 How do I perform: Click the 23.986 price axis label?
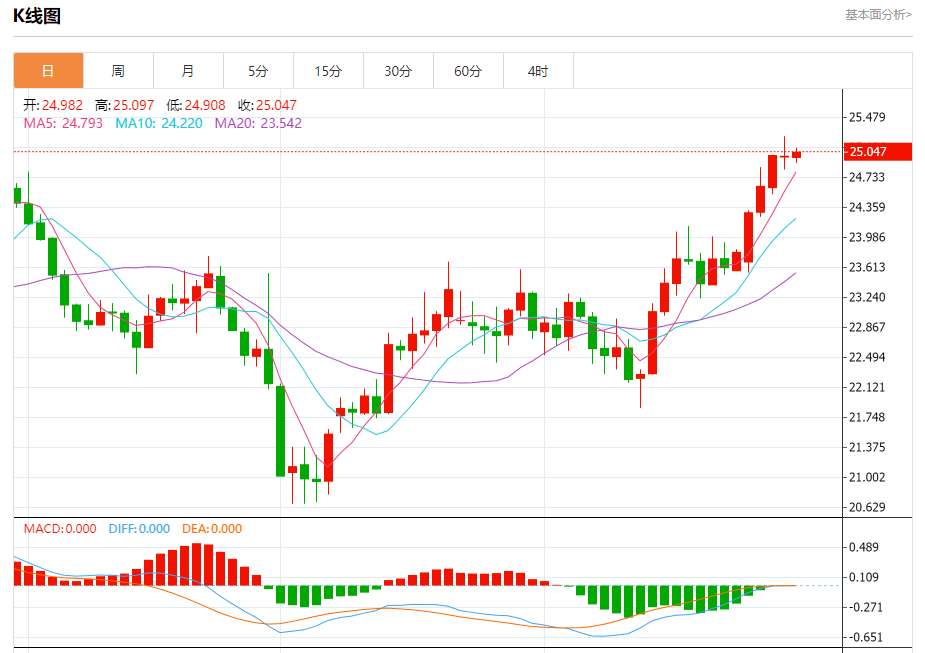pyautogui.click(x=867, y=237)
